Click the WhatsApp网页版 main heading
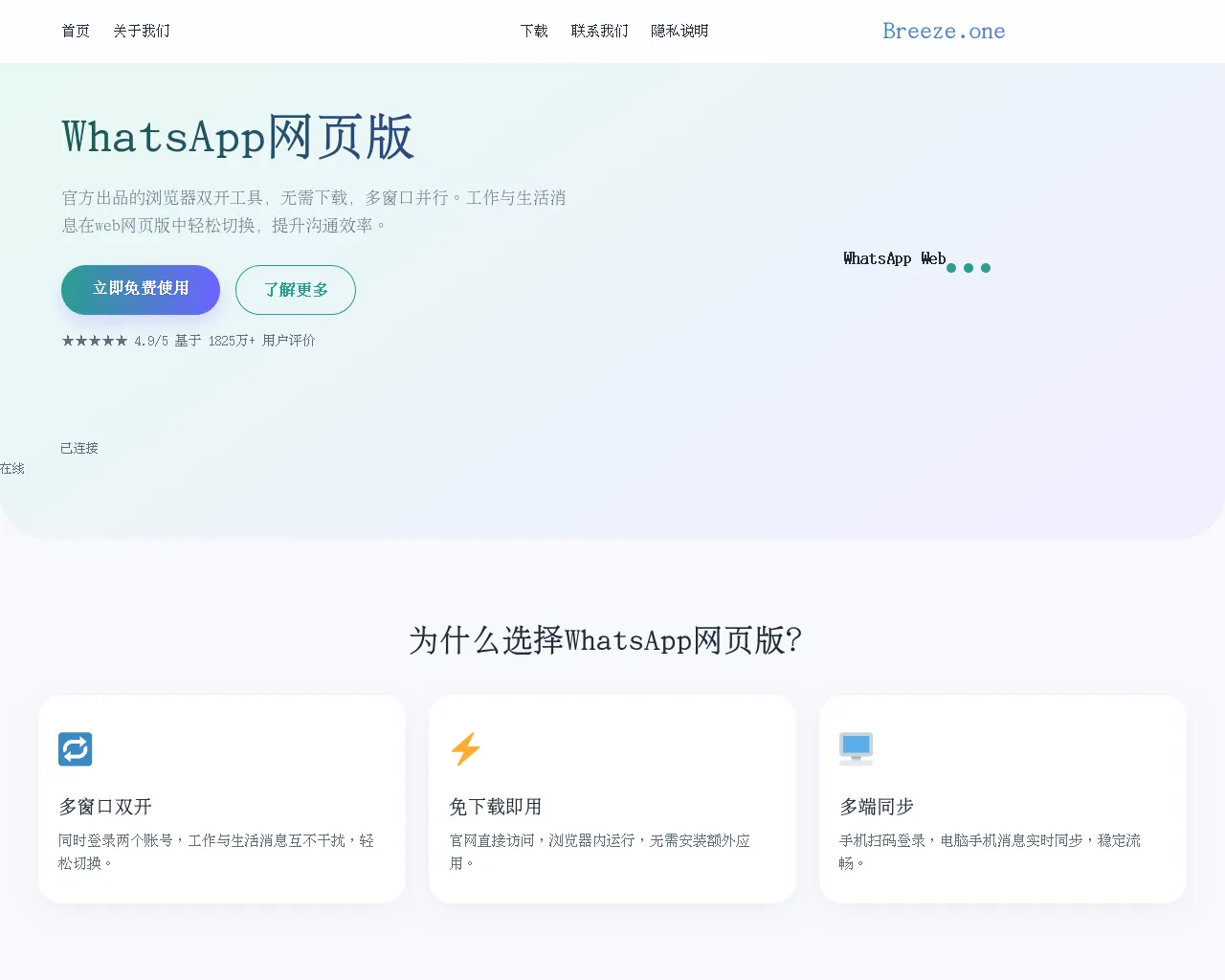The image size is (1225, 980). coord(237,137)
